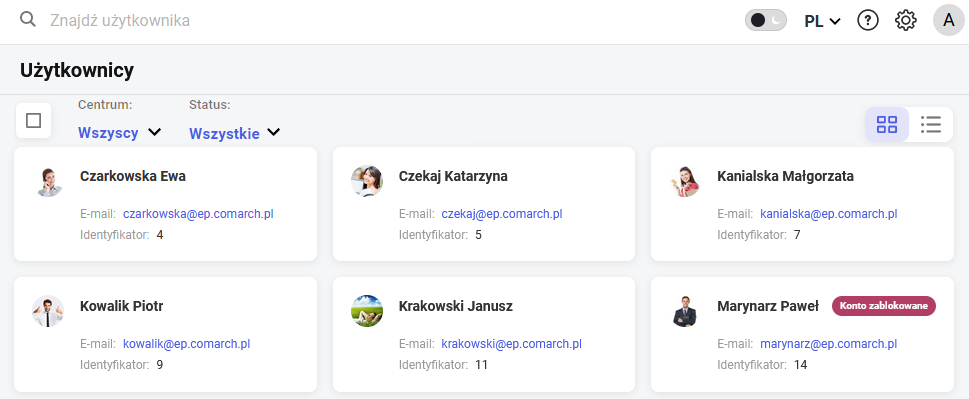The height and width of the screenshot is (399, 969).
Task: Open the PL language selector
Action: click(823, 21)
